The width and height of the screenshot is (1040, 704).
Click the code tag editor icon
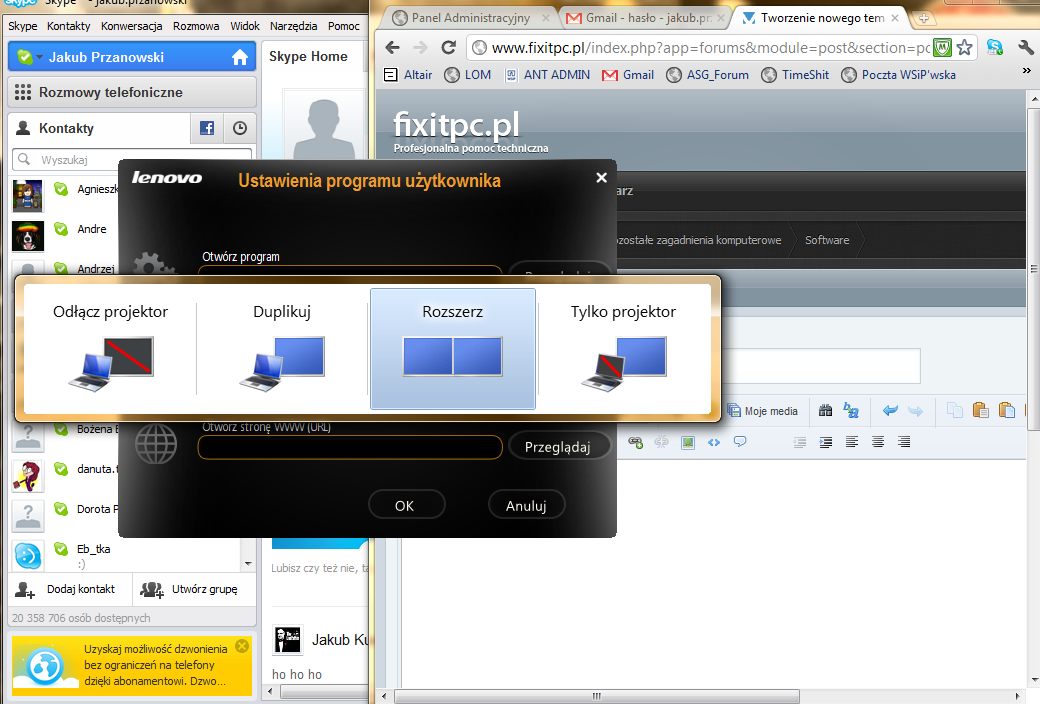pos(714,442)
